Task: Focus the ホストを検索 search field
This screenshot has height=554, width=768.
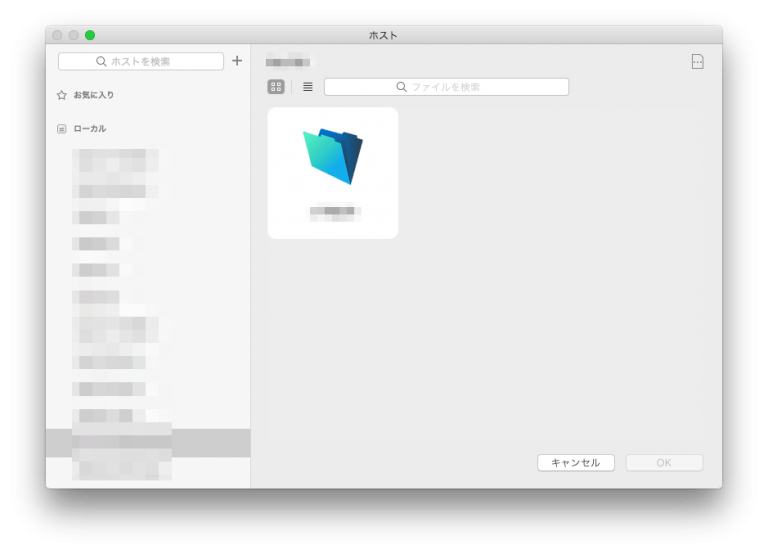Action: [141, 61]
